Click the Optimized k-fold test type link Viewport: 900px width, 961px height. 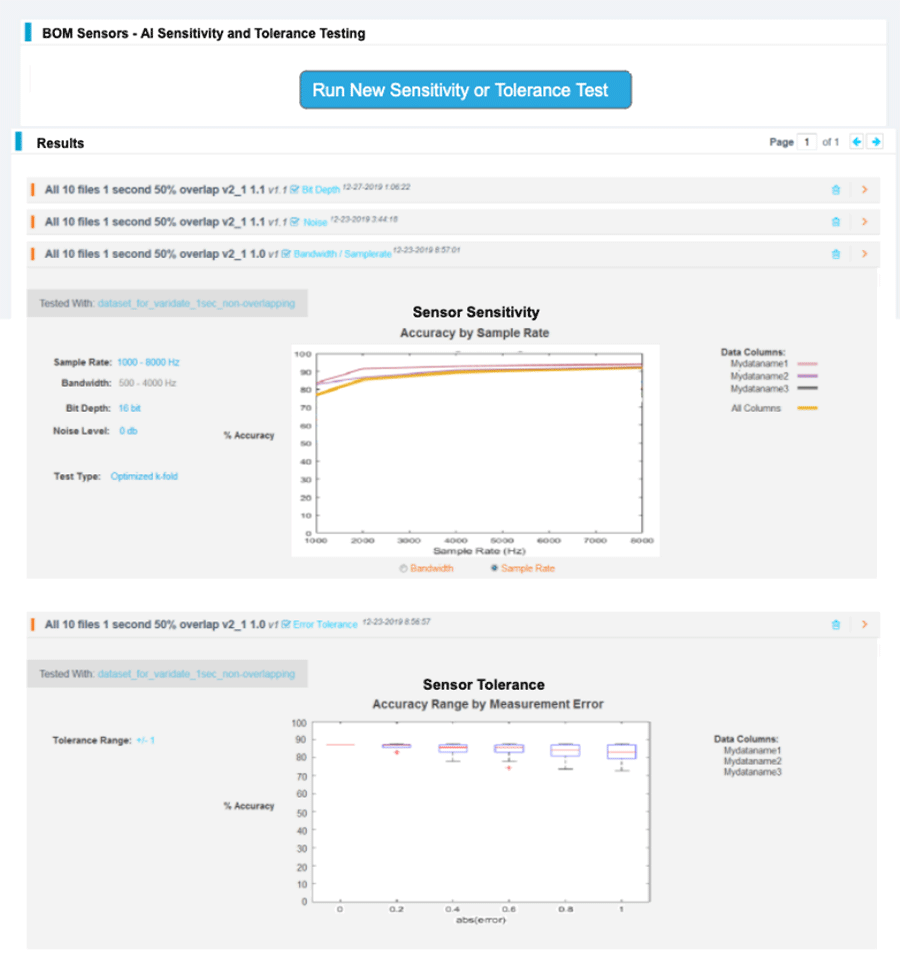tap(144, 477)
